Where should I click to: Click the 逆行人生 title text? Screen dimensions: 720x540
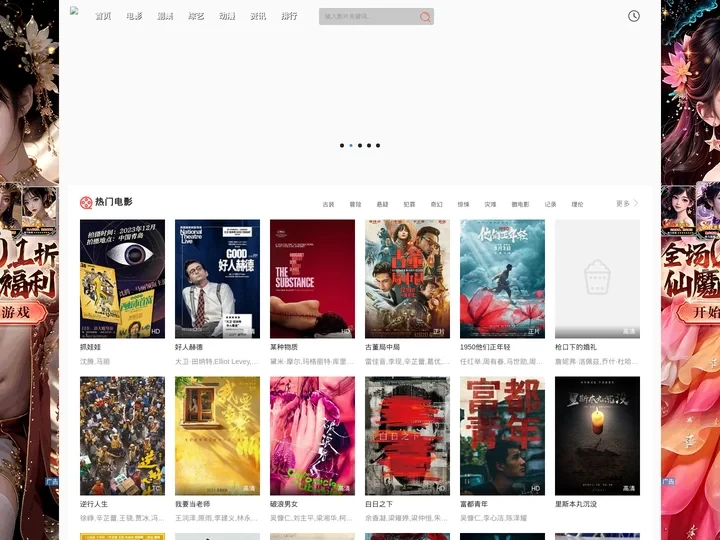94,504
